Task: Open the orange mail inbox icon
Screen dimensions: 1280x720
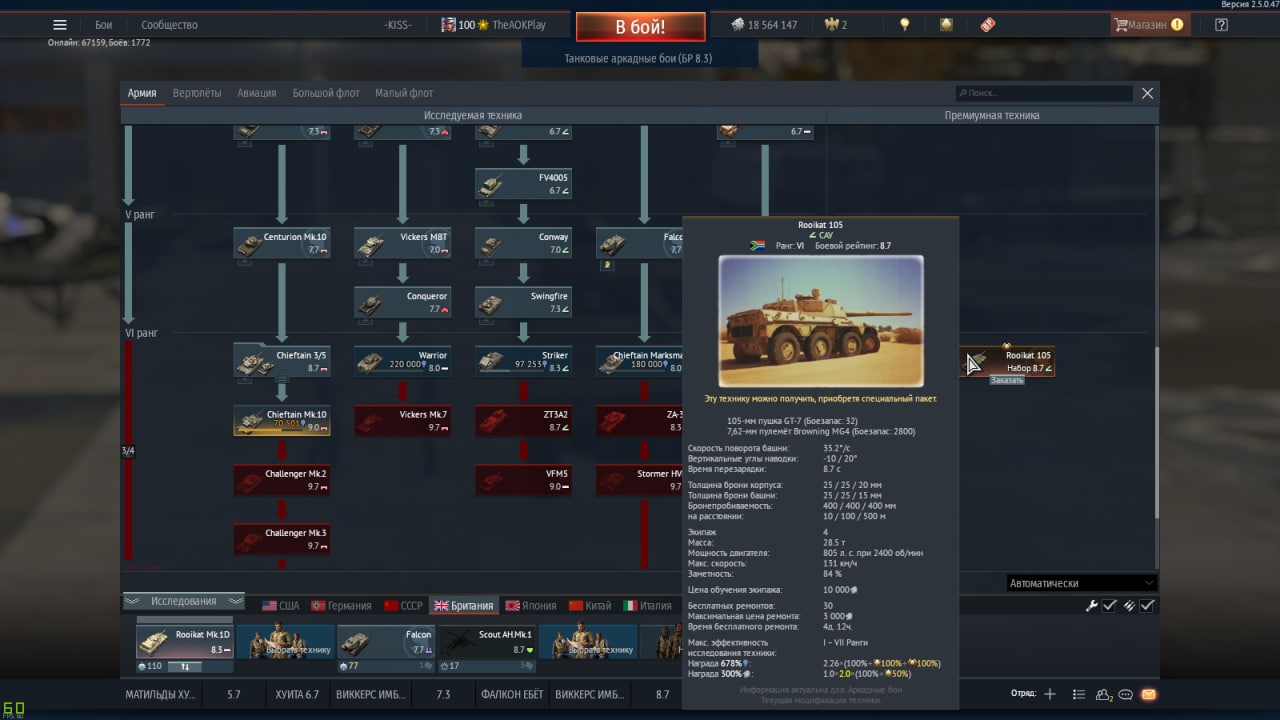Action: [x=1148, y=694]
